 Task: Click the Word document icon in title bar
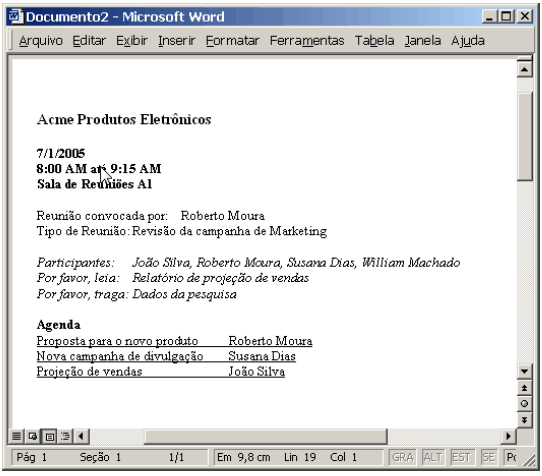point(16,16)
